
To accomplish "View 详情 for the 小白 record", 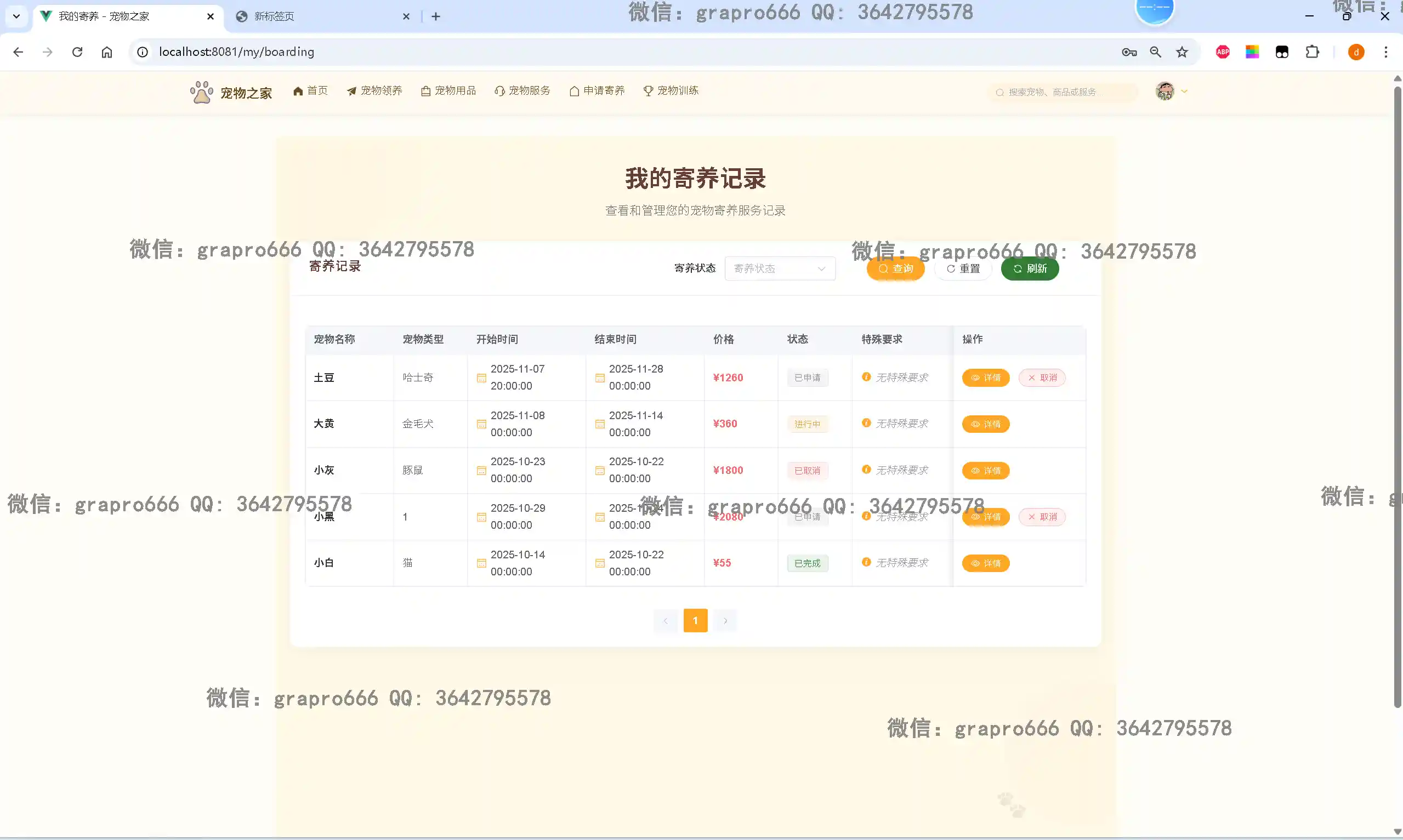I will tap(985, 563).
